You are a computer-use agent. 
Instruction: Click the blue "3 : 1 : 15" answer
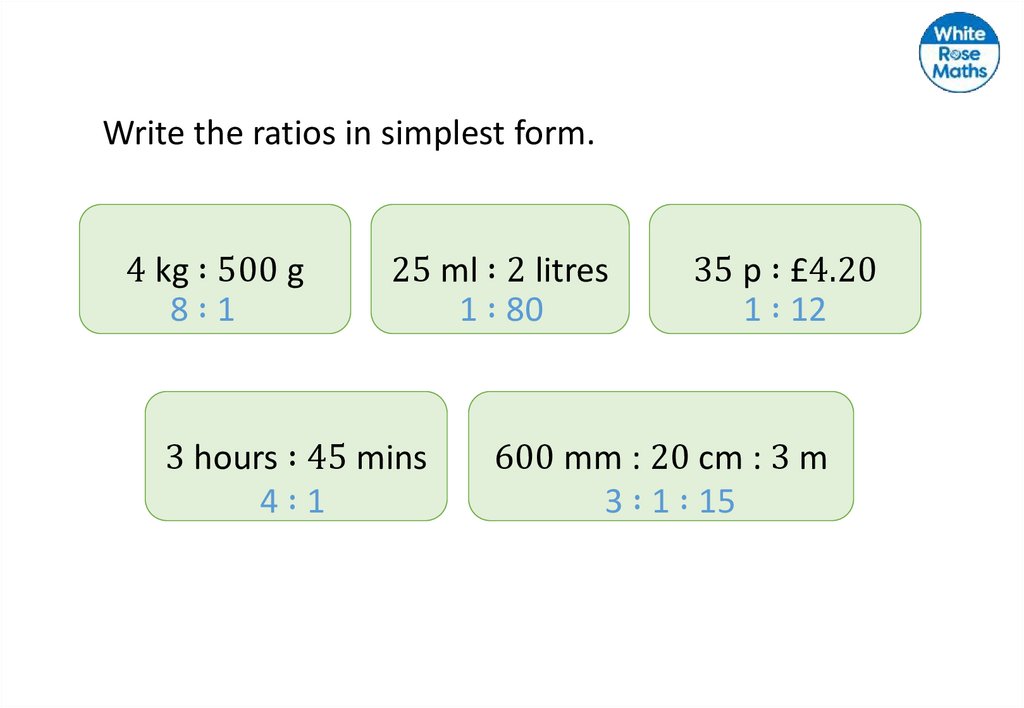669,501
